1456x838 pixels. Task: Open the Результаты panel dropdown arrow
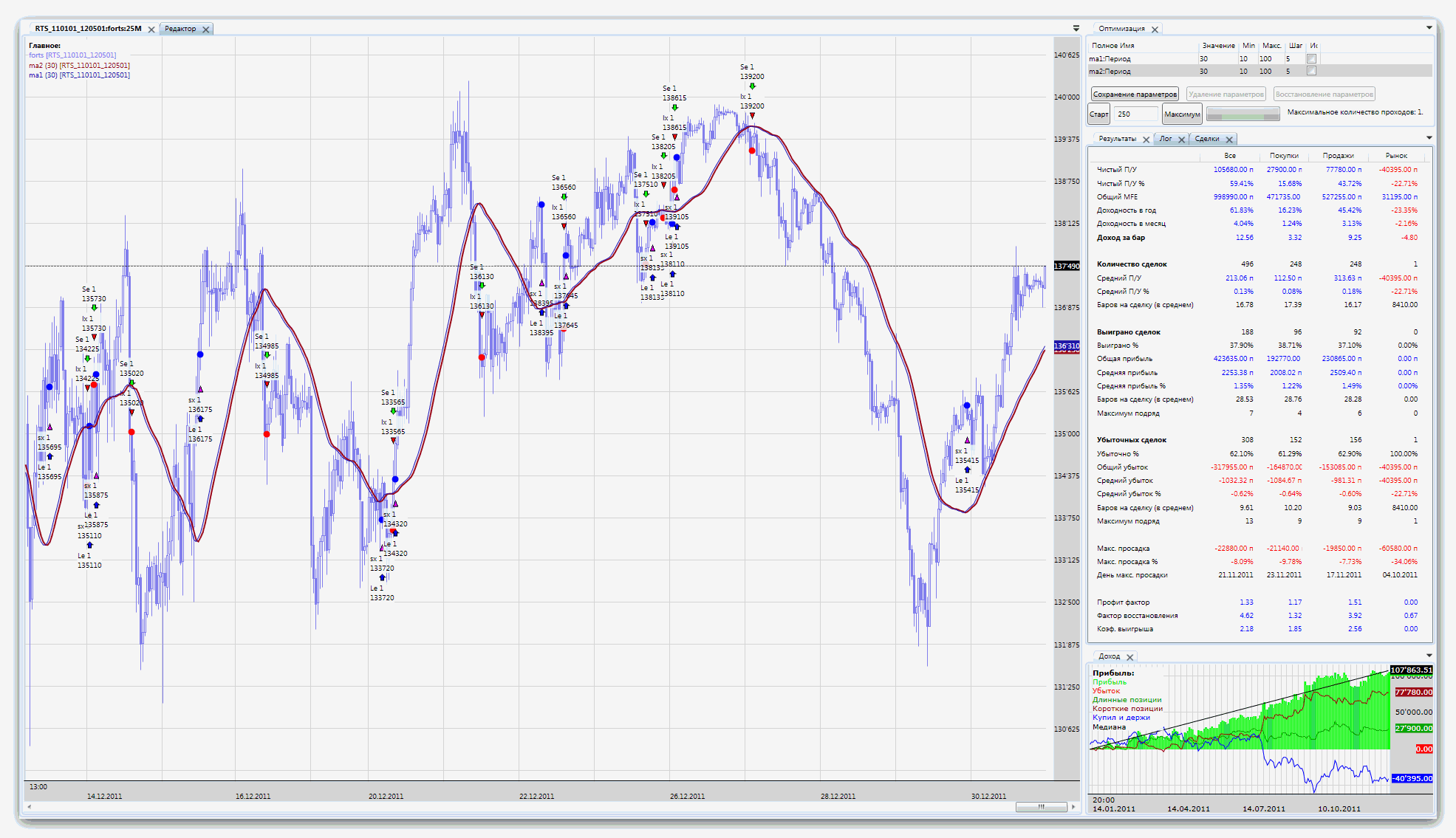[1429, 138]
